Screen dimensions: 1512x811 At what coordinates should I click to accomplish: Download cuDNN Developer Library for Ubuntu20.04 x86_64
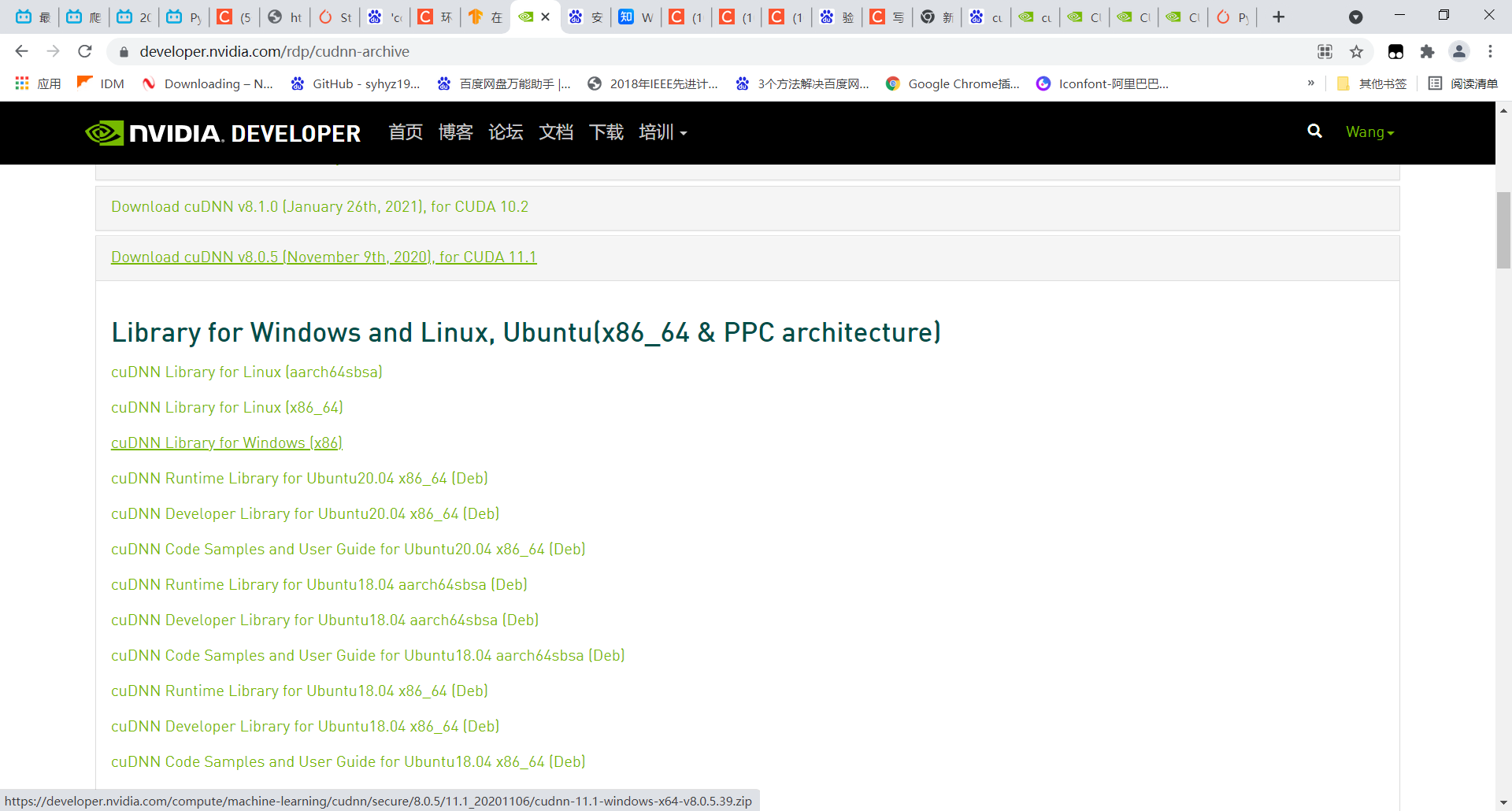tap(306, 513)
